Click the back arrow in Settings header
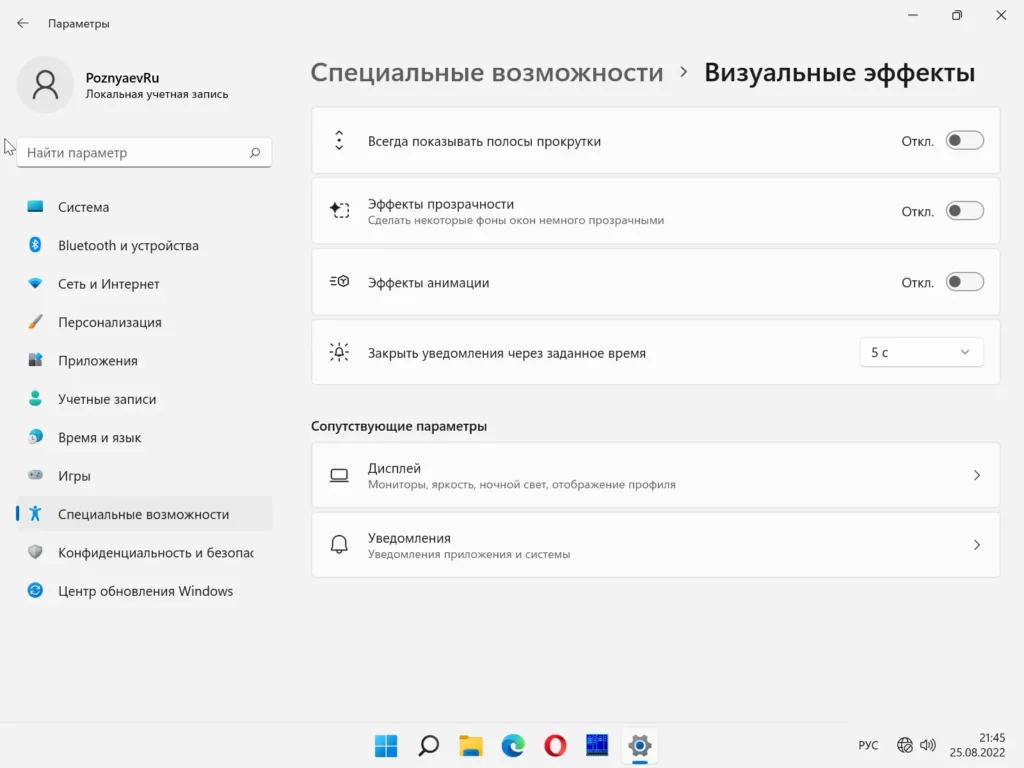The height and width of the screenshot is (768, 1024). [x=23, y=23]
